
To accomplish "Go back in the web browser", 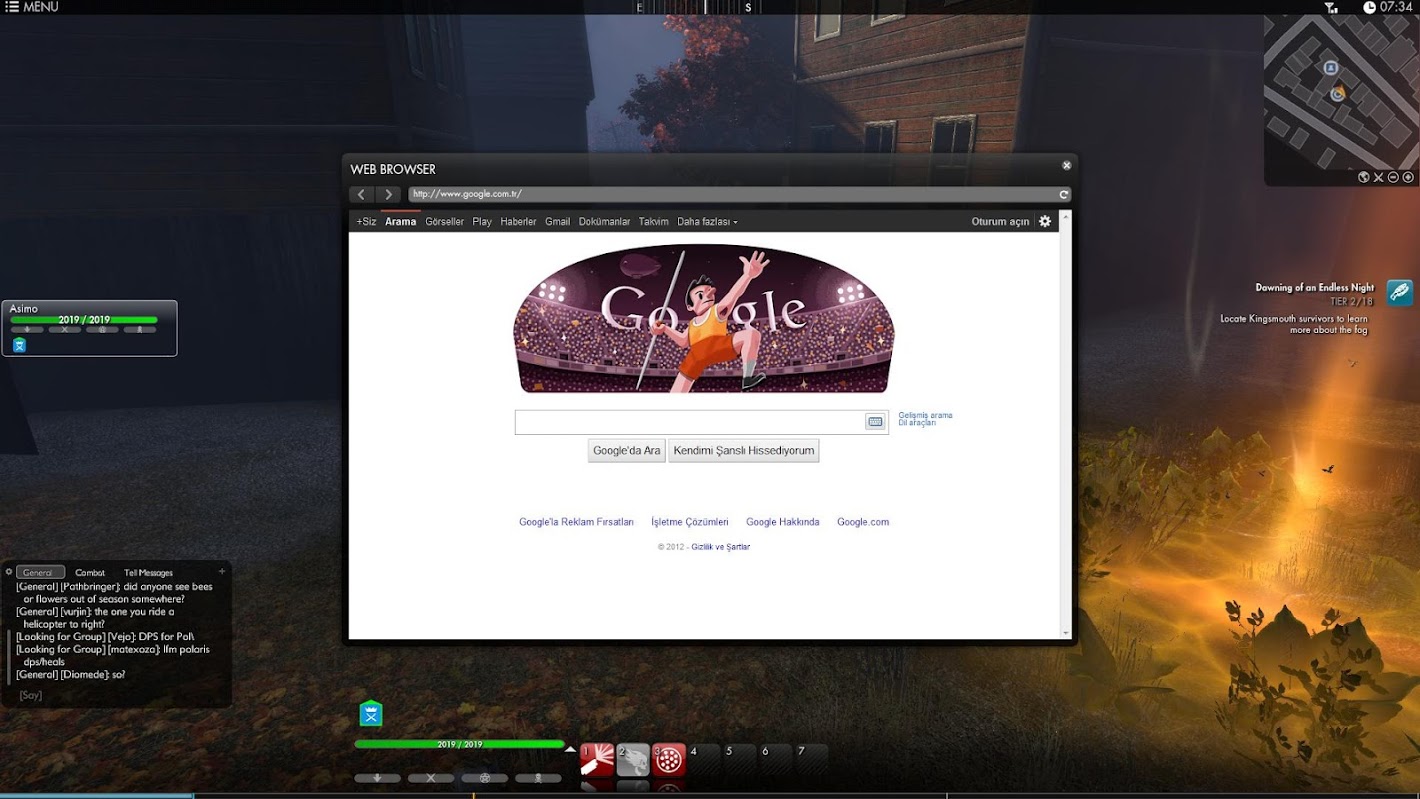I will pyautogui.click(x=362, y=194).
